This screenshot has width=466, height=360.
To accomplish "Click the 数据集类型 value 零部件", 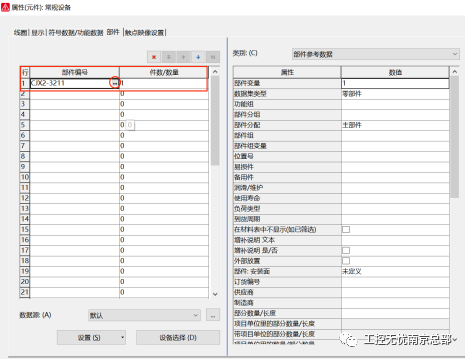I will 395,94.
